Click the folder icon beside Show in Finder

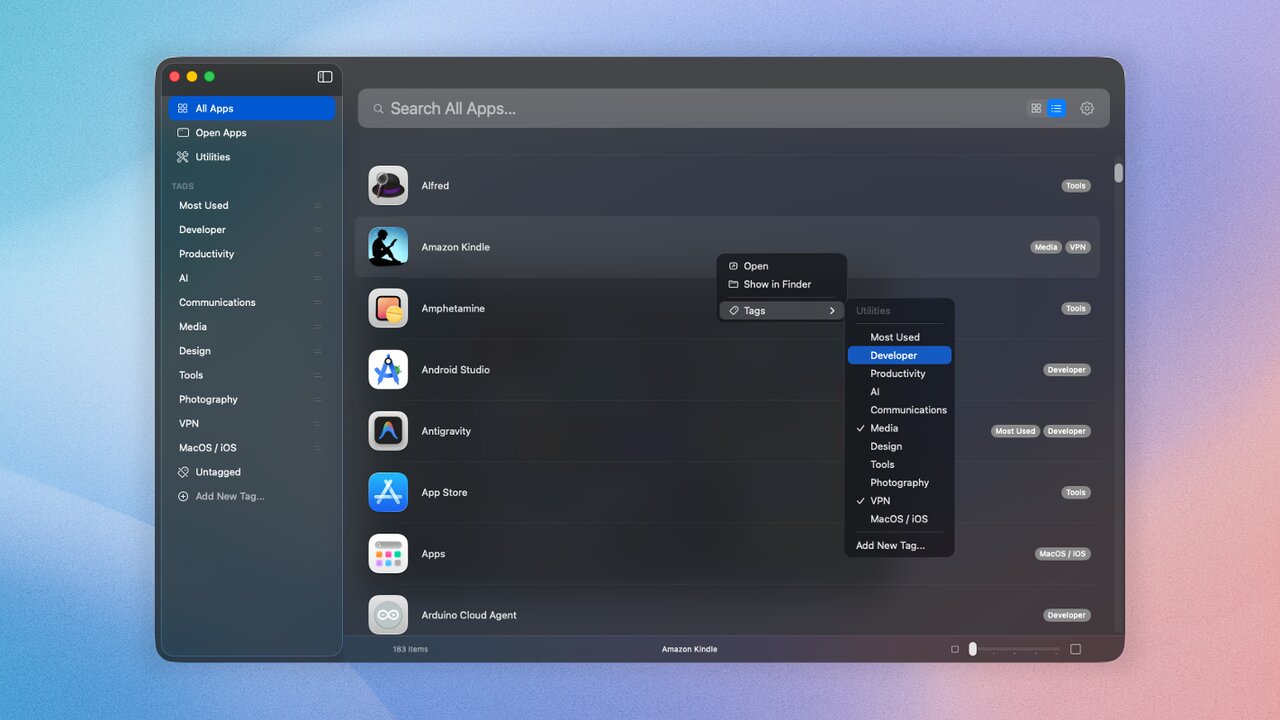pyautogui.click(x=733, y=284)
